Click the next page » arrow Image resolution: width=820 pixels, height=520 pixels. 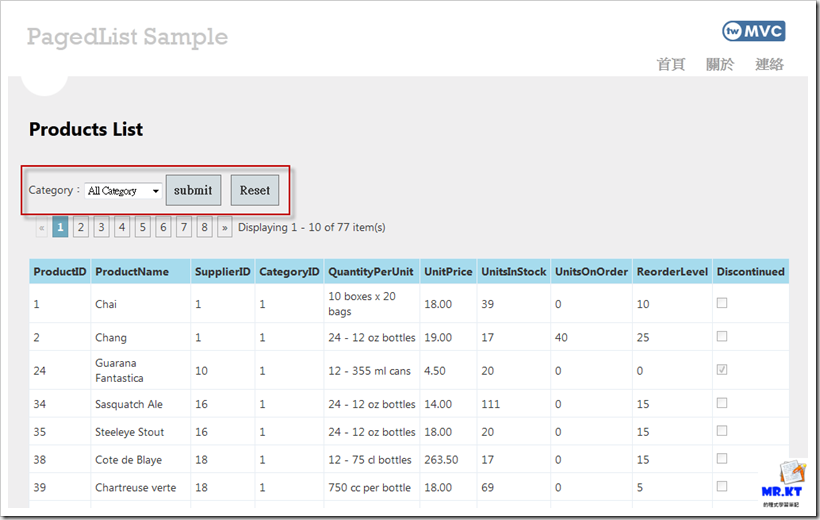[225, 228]
